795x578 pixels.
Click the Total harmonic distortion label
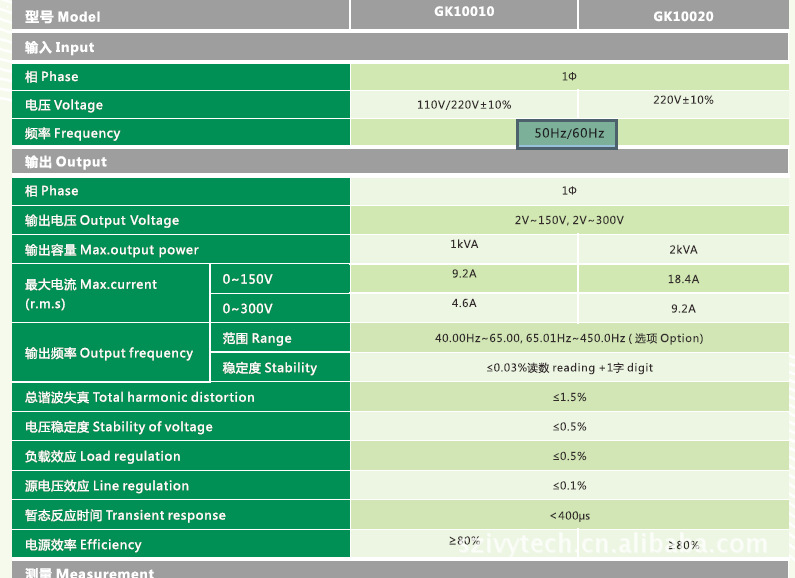coord(140,397)
